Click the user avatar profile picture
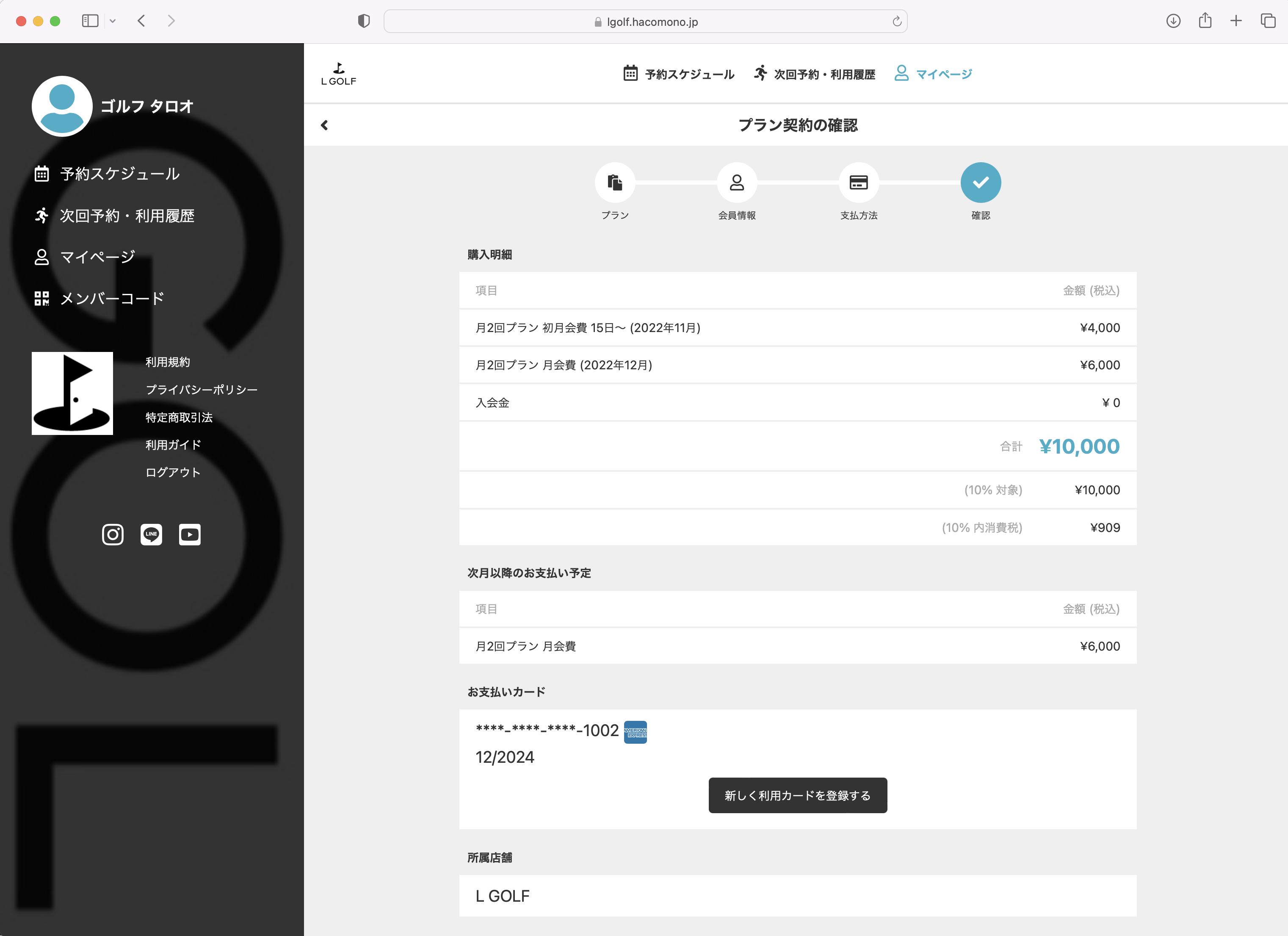 tap(62, 105)
